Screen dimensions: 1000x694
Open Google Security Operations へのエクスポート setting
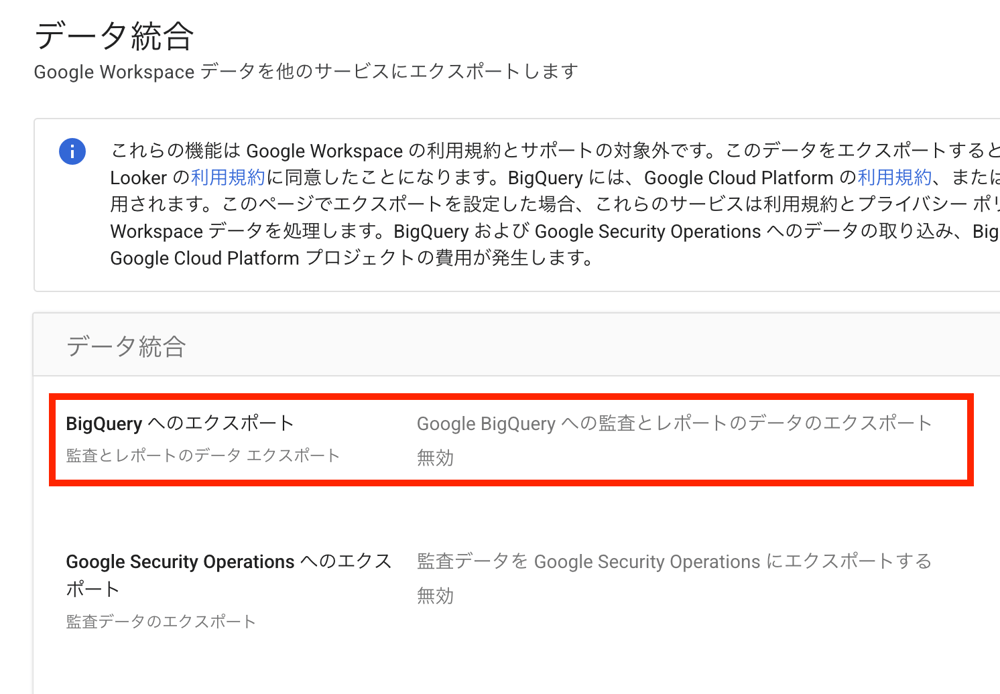tap(228, 575)
